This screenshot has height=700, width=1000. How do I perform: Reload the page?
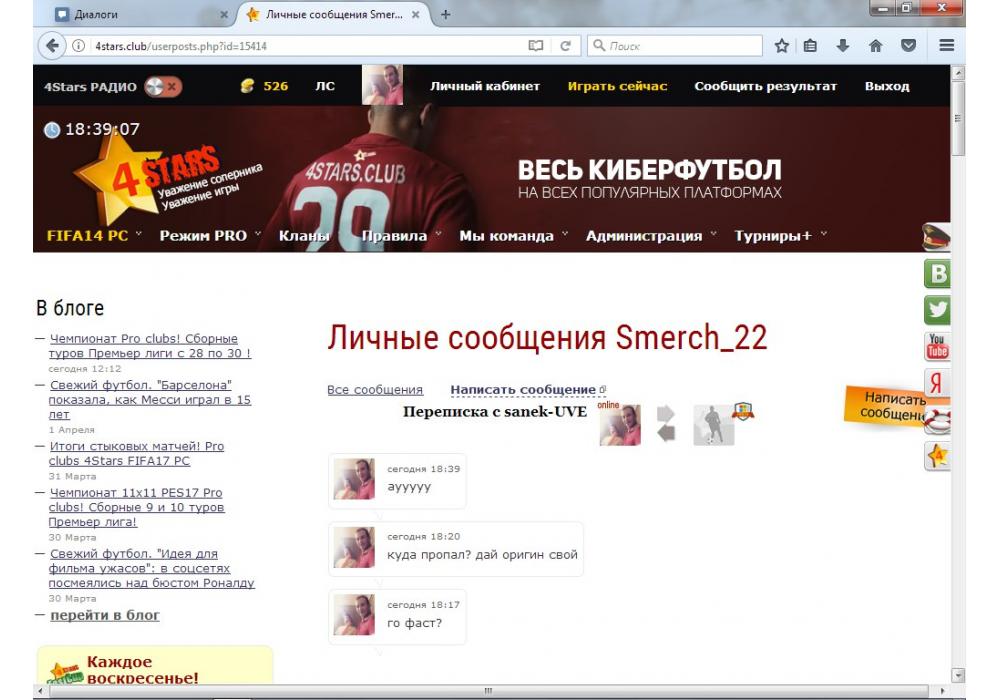click(565, 46)
